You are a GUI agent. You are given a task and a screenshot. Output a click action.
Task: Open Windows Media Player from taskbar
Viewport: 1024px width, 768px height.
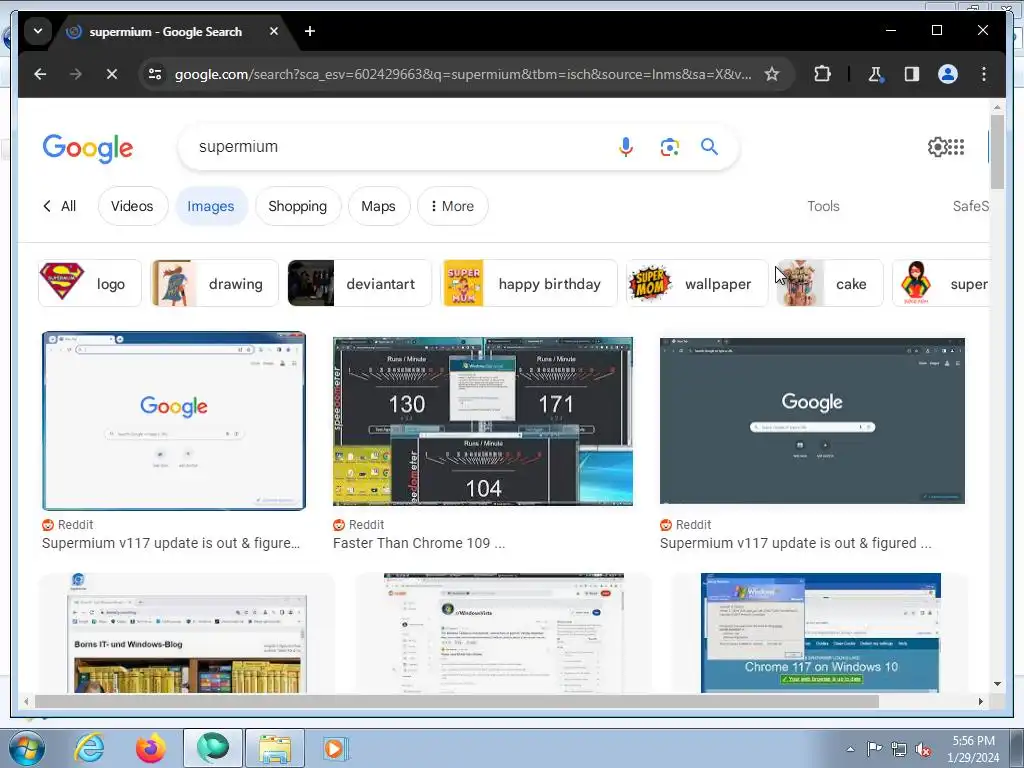pyautogui.click(x=336, y=748)
